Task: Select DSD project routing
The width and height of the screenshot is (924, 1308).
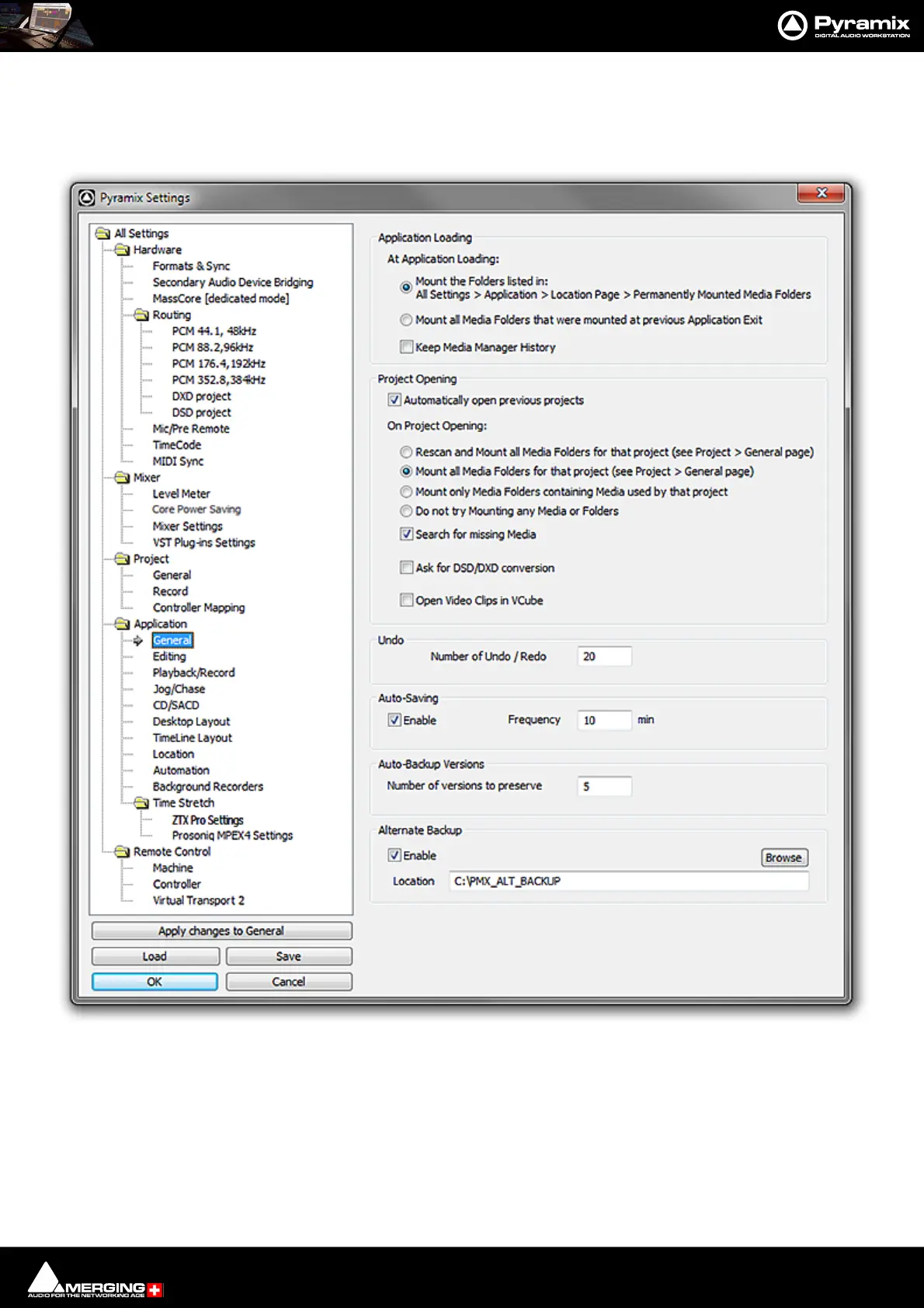Action: pos(201,412)
